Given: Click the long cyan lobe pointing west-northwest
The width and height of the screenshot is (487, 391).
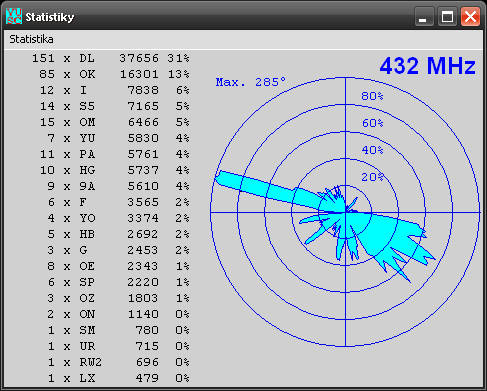Looking at the screenshot, I should (x=267, y=190).
